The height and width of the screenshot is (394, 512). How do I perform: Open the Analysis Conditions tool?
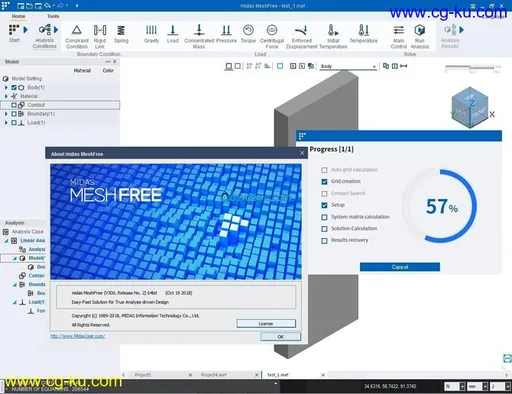click(x=44, y=36)
